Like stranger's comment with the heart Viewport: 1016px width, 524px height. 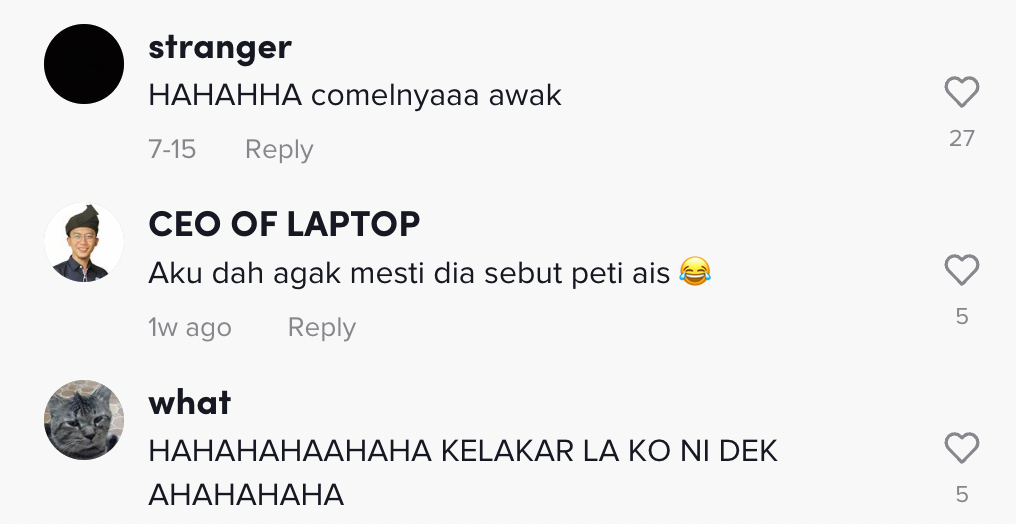click(961, 93)
